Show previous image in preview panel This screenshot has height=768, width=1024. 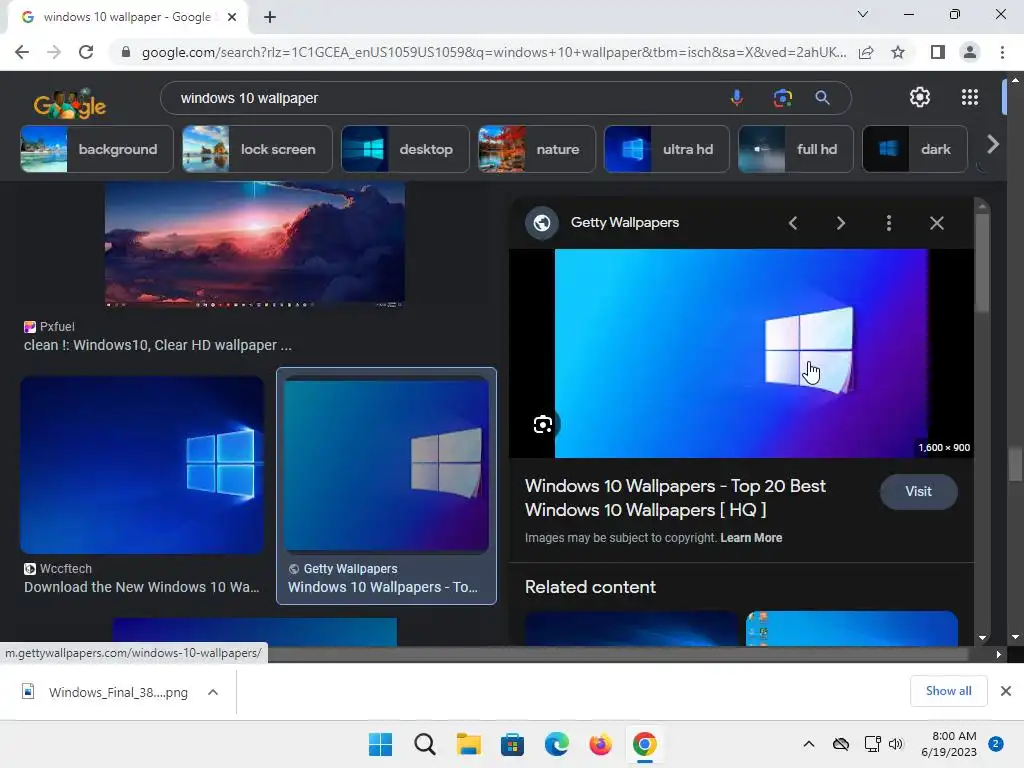[793, 223]
